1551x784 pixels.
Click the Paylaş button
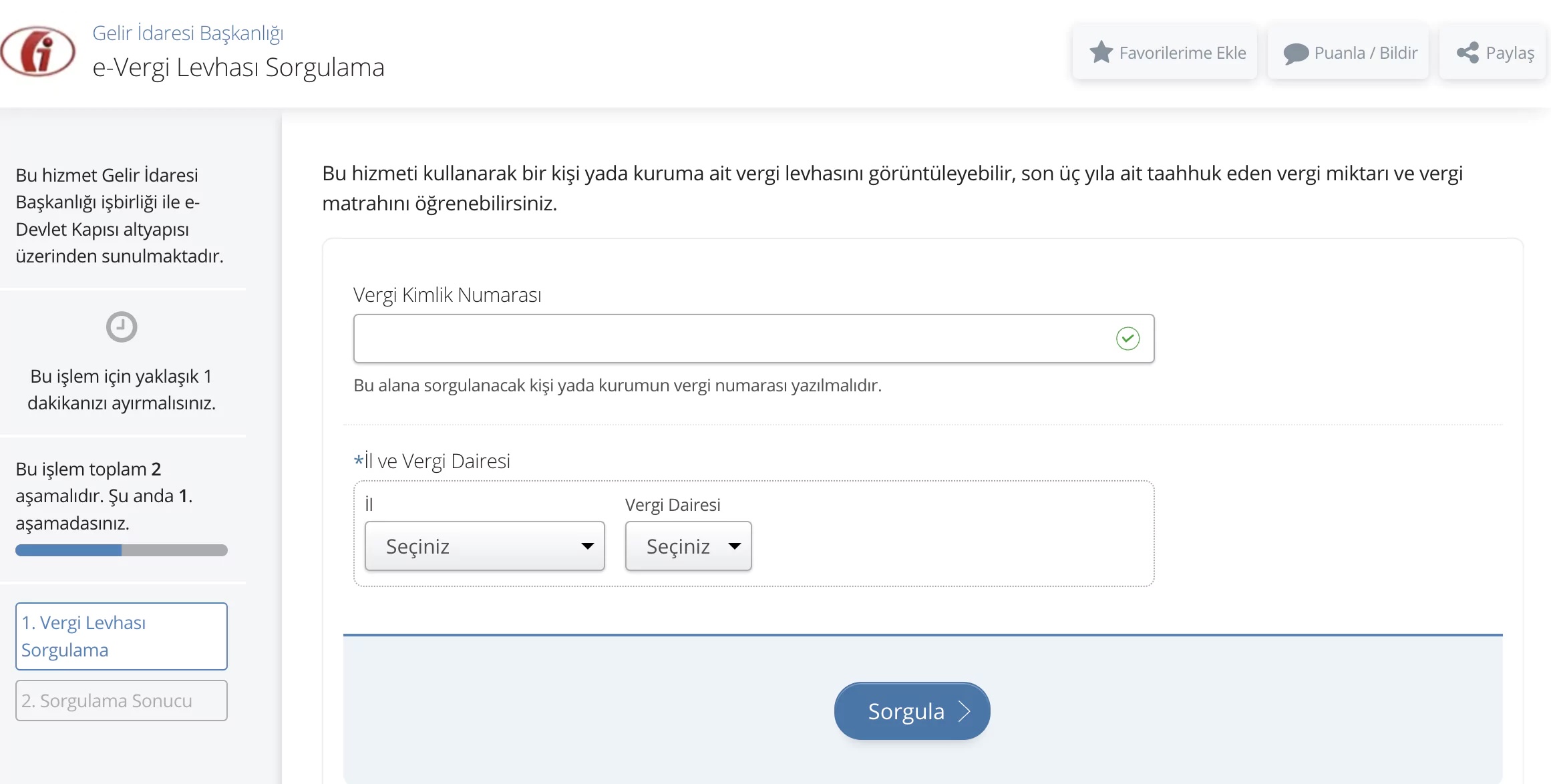pyautogui.click(x=1494, y=53)
